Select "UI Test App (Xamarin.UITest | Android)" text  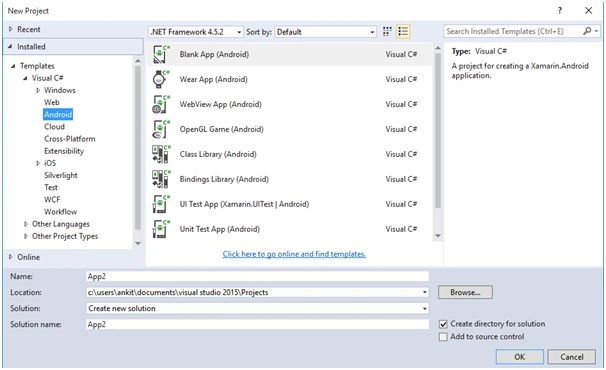point(244,204)
